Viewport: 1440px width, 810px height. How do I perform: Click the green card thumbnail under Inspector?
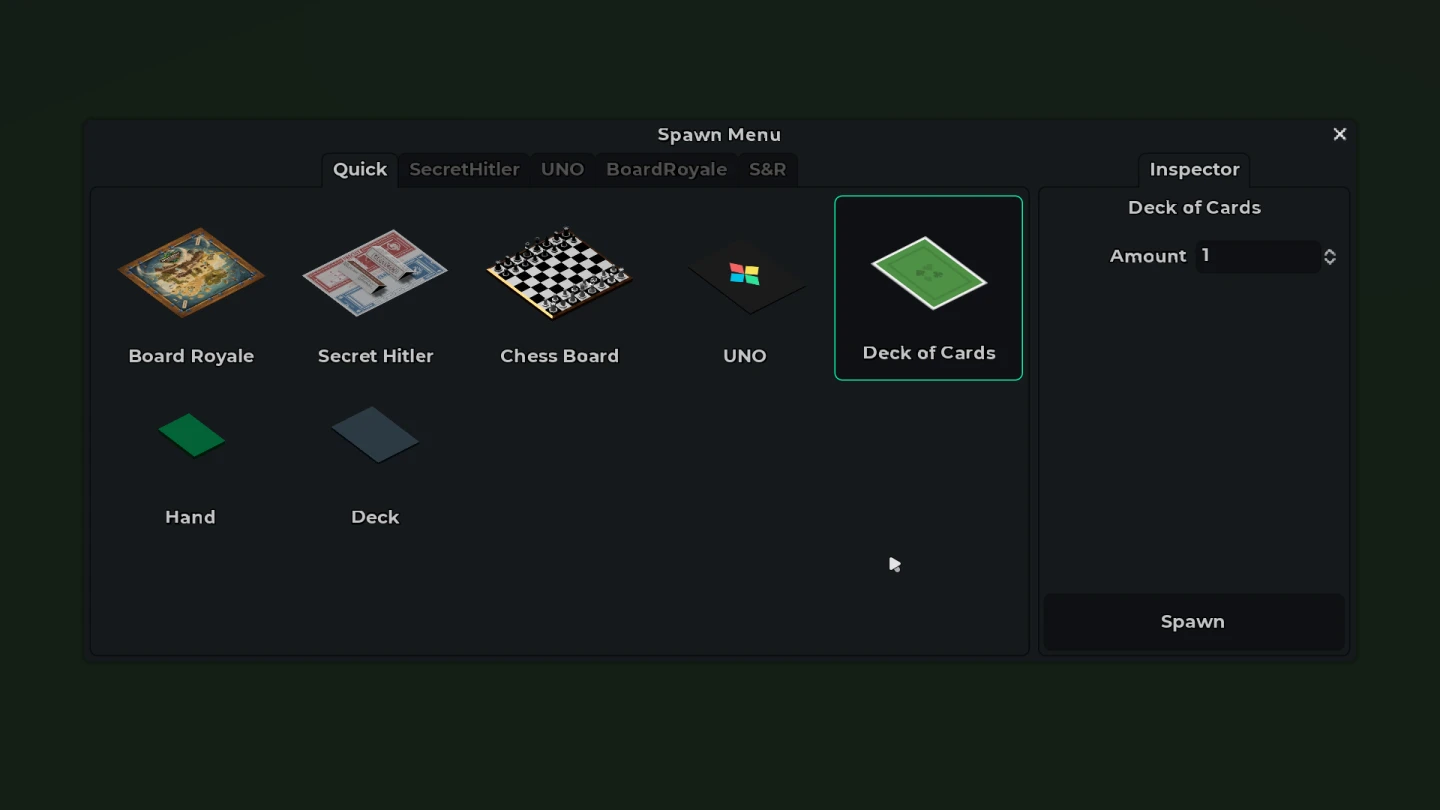pyautogui.click(x=928, y=270)
